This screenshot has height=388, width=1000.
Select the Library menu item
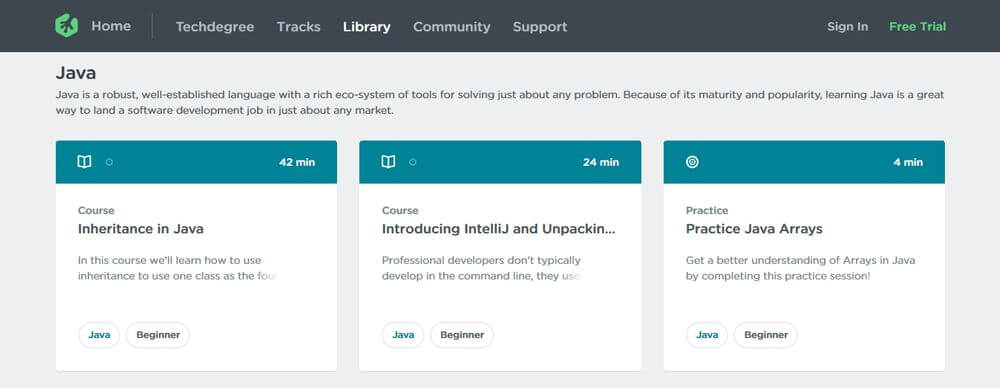coord(367,27)
